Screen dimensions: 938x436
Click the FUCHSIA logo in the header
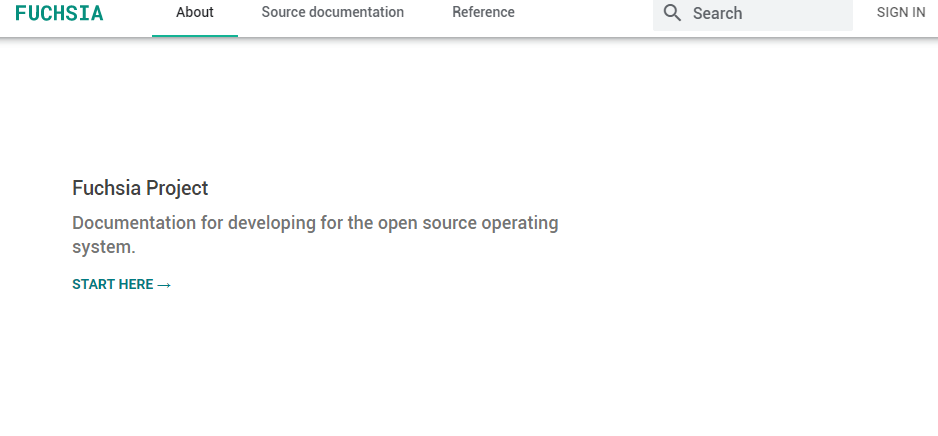(x=59, y=13)
